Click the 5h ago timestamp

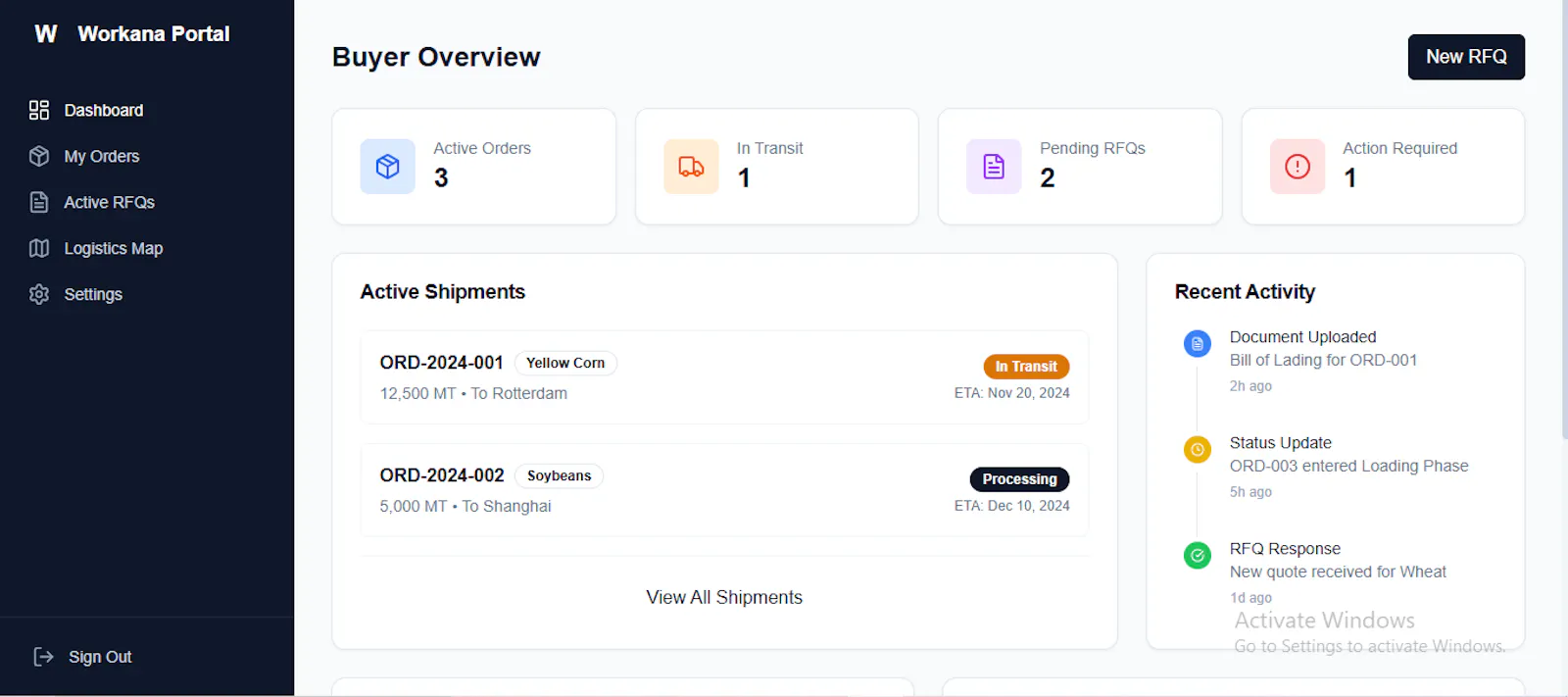[1250, 492]
